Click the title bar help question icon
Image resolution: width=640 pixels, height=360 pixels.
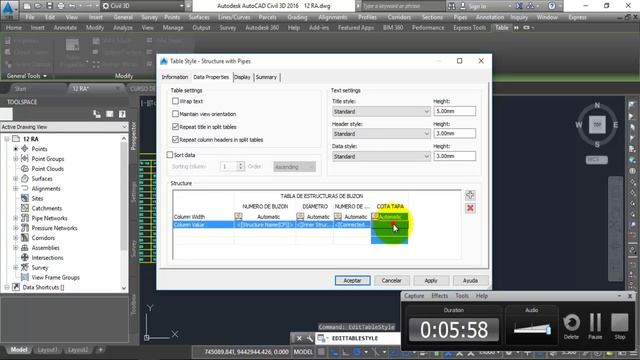point(552,6)
